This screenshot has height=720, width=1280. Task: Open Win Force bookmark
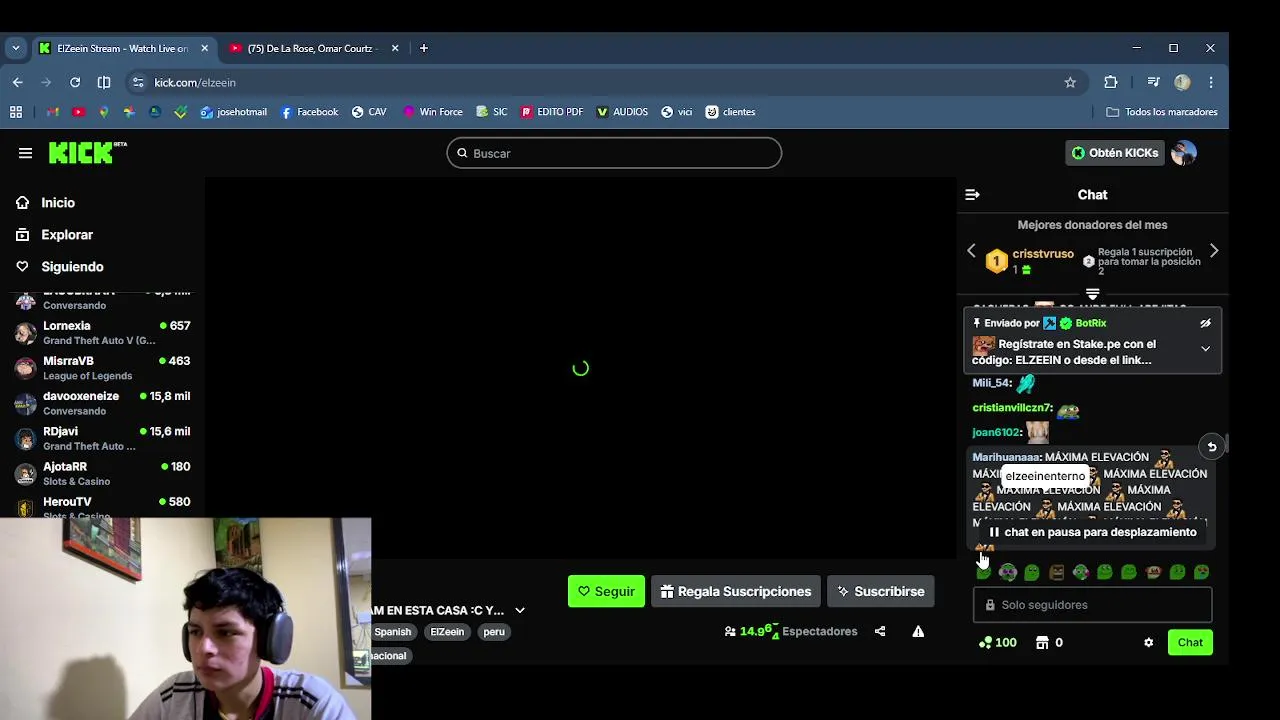pos(432,112)
